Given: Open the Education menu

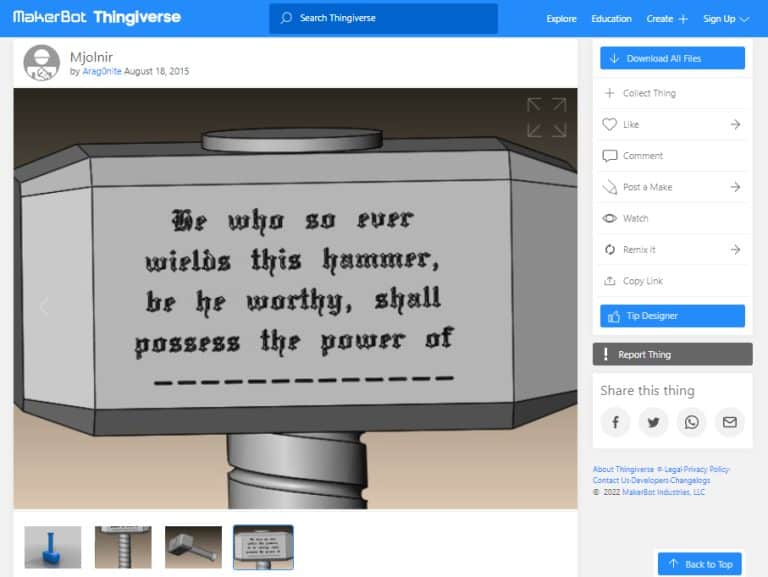Looking at the screenshot, I should pos(611,19).
